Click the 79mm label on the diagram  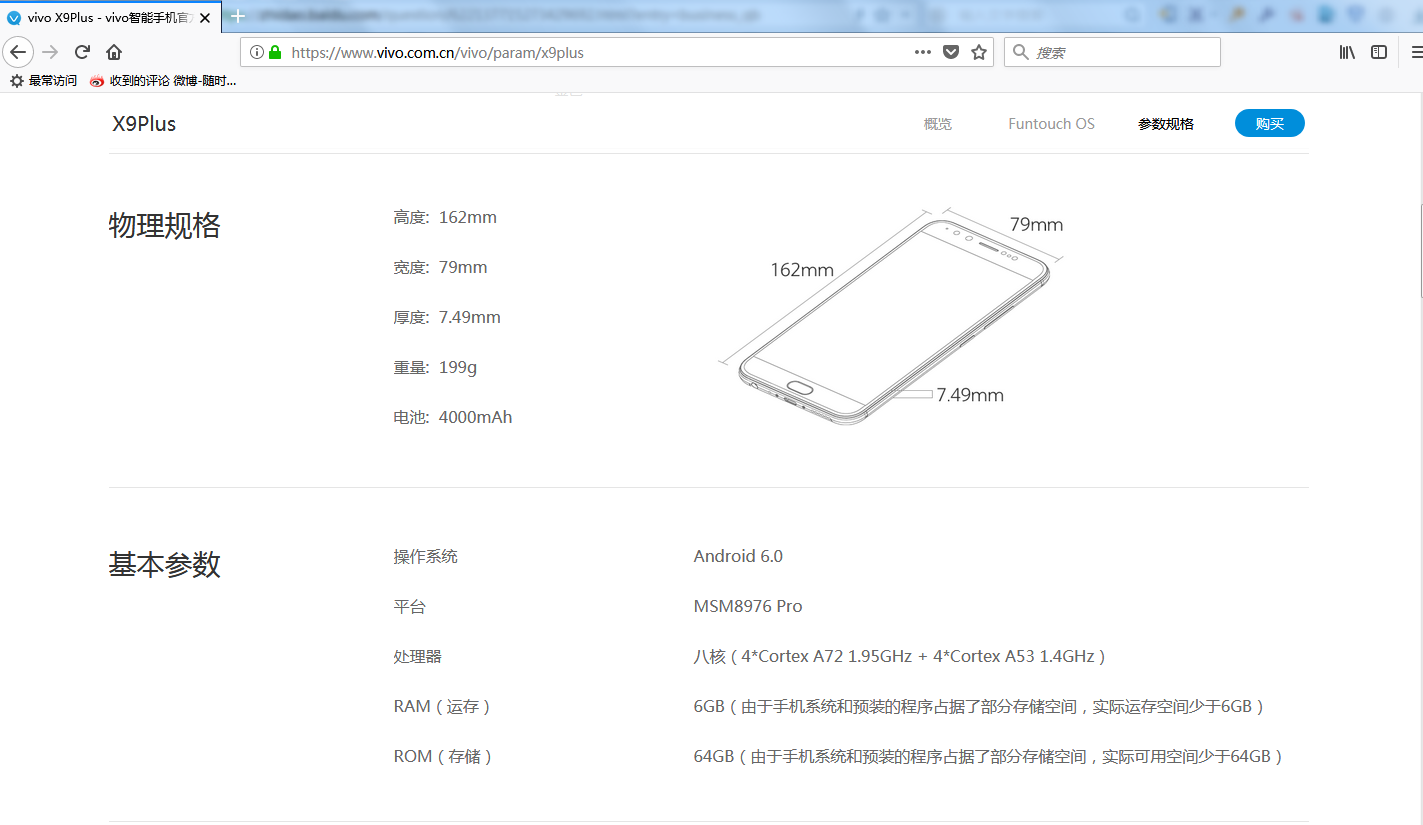(x=1036, y=224)
